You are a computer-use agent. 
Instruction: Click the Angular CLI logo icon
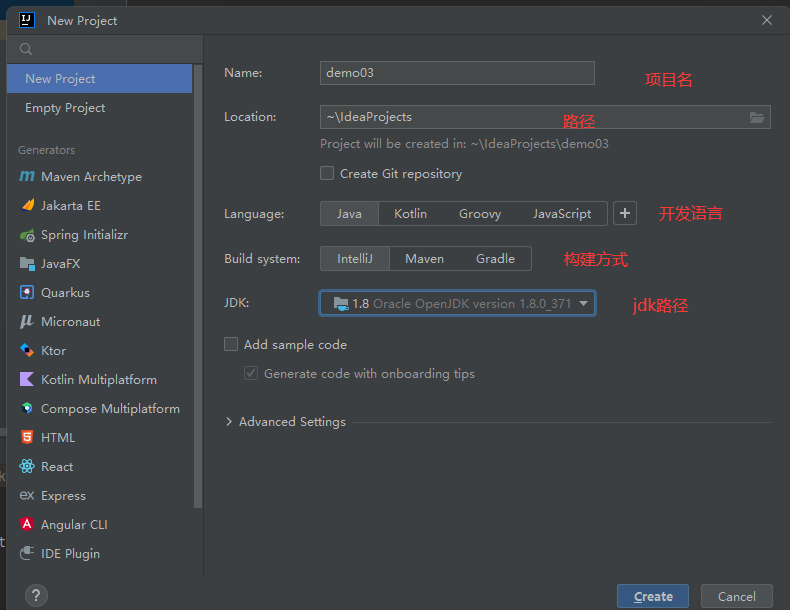coord(27,524)
